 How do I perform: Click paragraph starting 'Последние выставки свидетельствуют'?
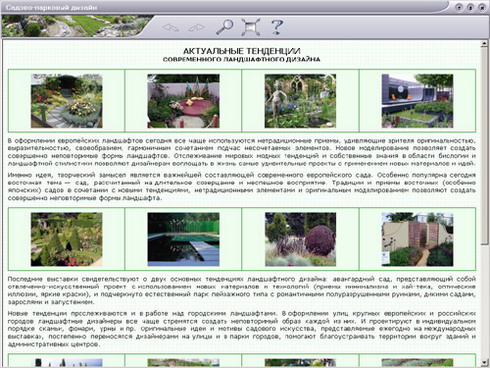242,290
